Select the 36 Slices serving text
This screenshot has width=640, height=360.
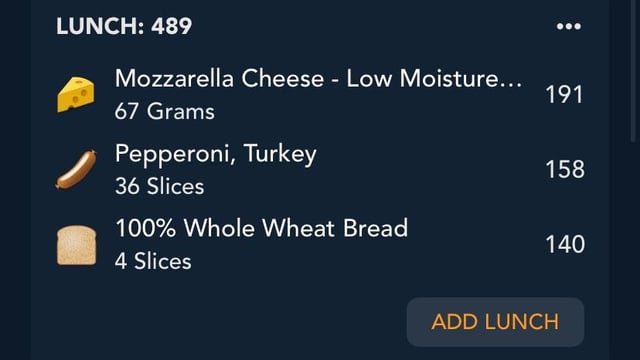point(160,187)
